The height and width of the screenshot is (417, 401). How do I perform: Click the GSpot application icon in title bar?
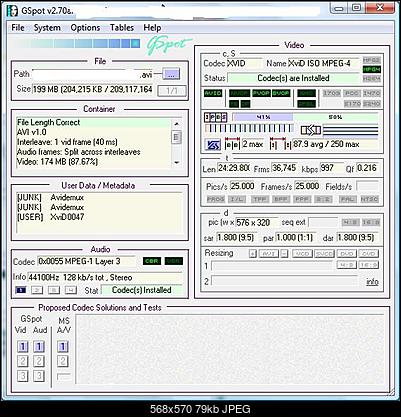coord(12,10)
